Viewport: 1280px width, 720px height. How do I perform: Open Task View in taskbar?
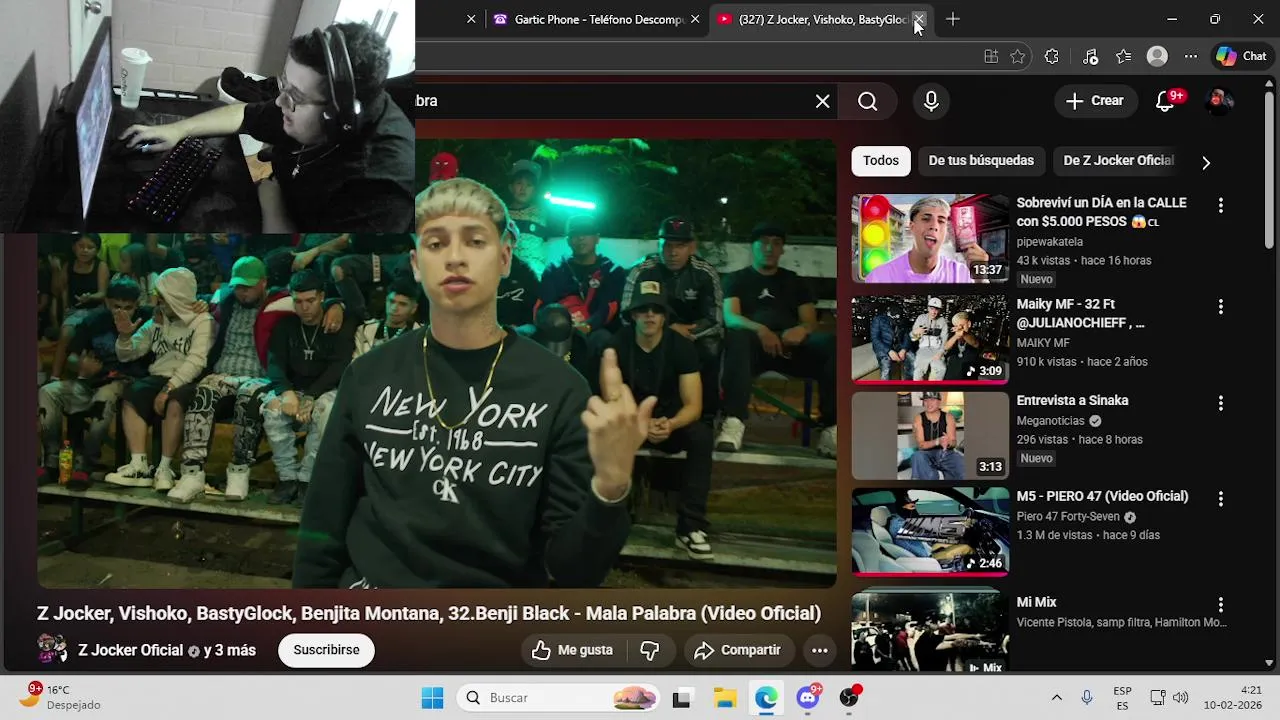point(682,698)
